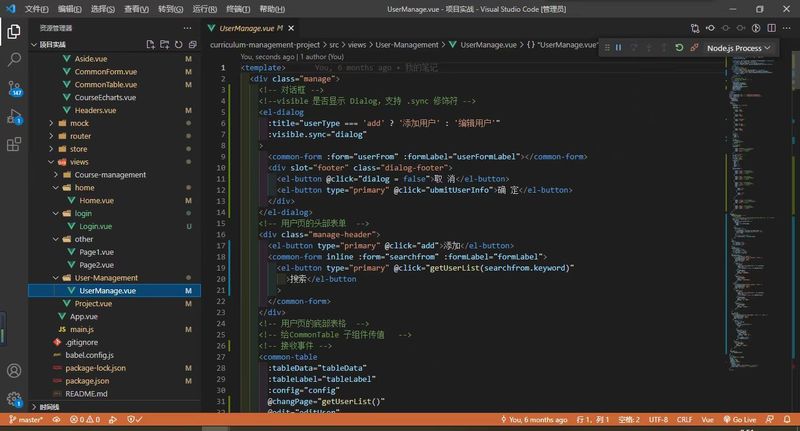Open editor more actions ellipsis
The image size is (800, 431).
pyautogui.click(x=786, y=28)
